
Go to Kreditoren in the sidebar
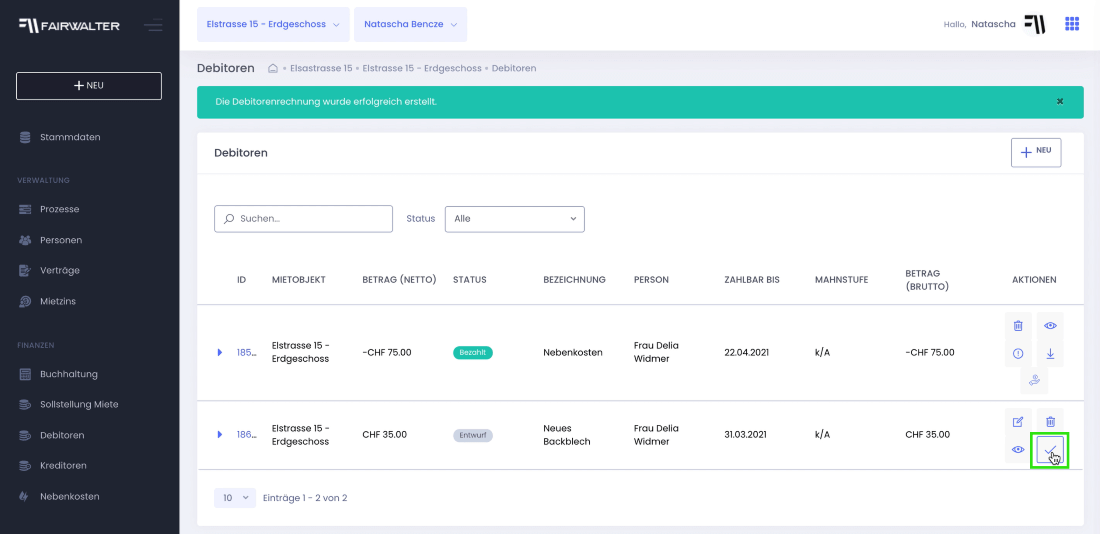point(63,465)
